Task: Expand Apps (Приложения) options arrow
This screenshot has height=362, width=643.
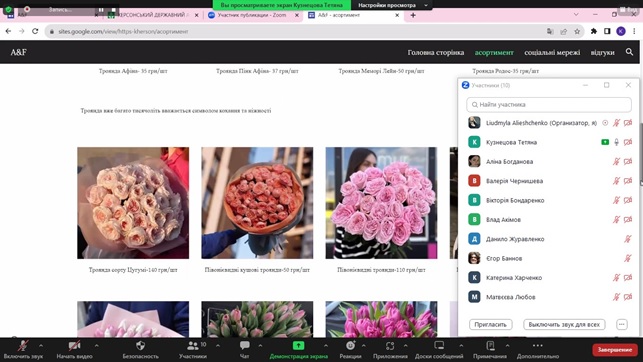Action: 406,346
